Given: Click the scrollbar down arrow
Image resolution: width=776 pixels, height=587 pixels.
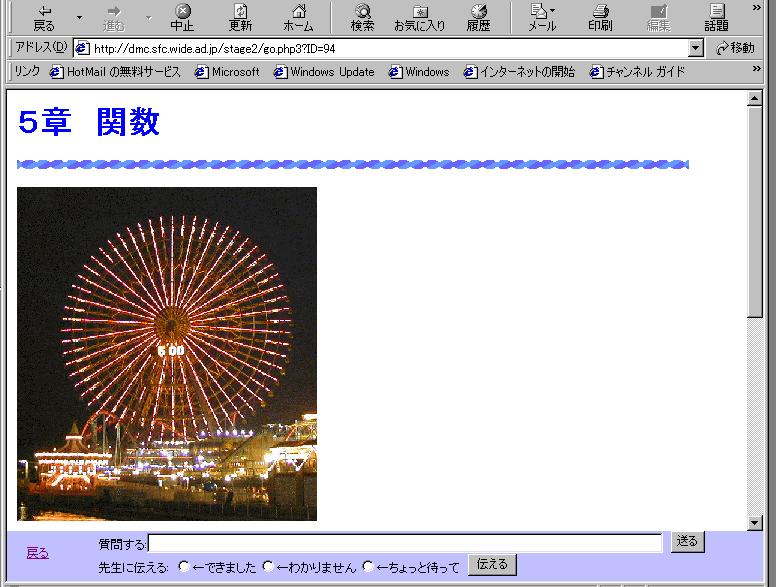Looking at the screenshot, I should pyautogui.click(x=754, y=522).
